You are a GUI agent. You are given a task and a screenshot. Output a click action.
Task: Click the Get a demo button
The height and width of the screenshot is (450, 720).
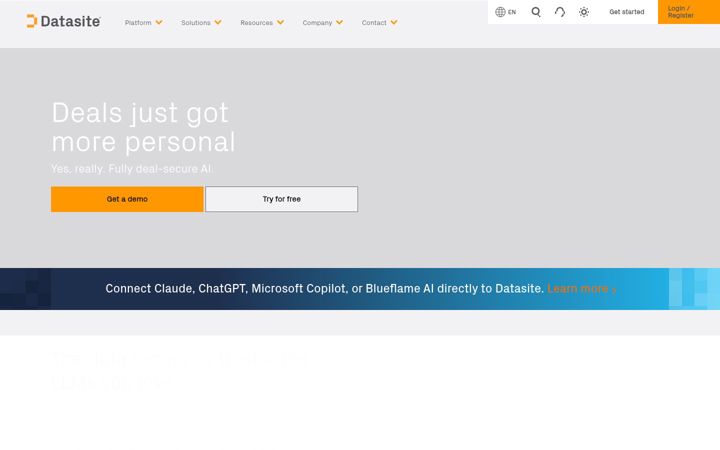(127, 199)
